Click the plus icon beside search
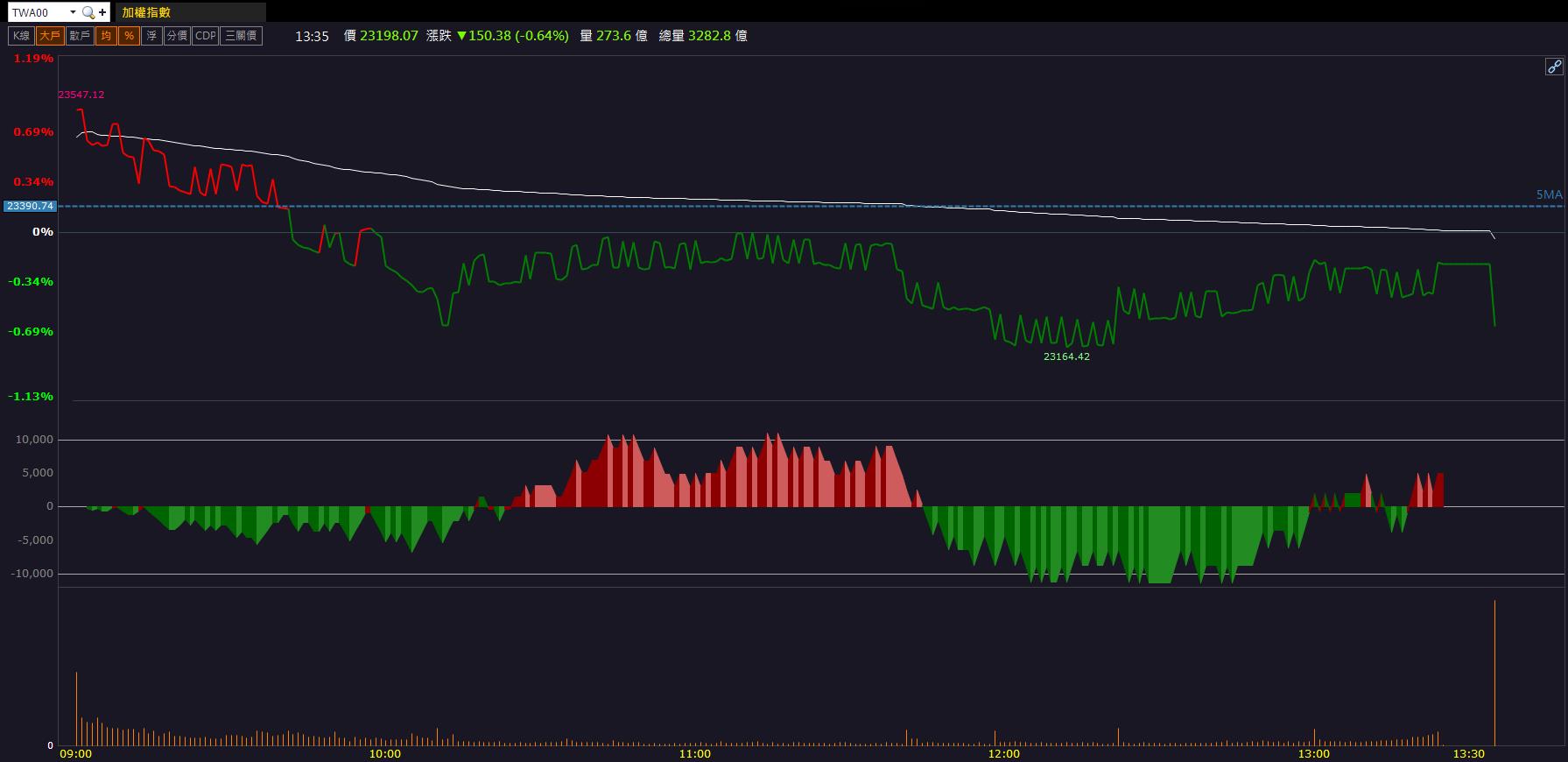 102,12
